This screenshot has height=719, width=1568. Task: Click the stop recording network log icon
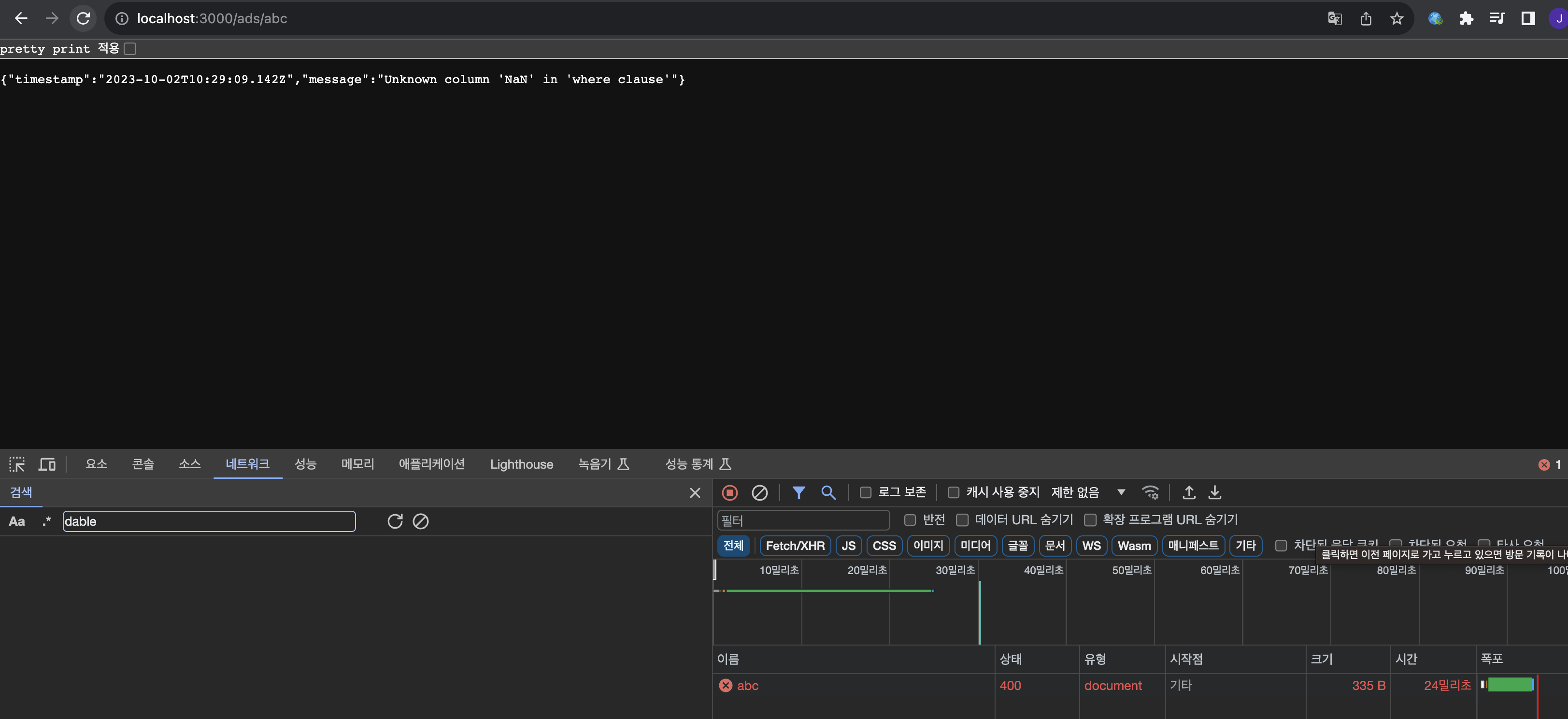tap(729, 492)
